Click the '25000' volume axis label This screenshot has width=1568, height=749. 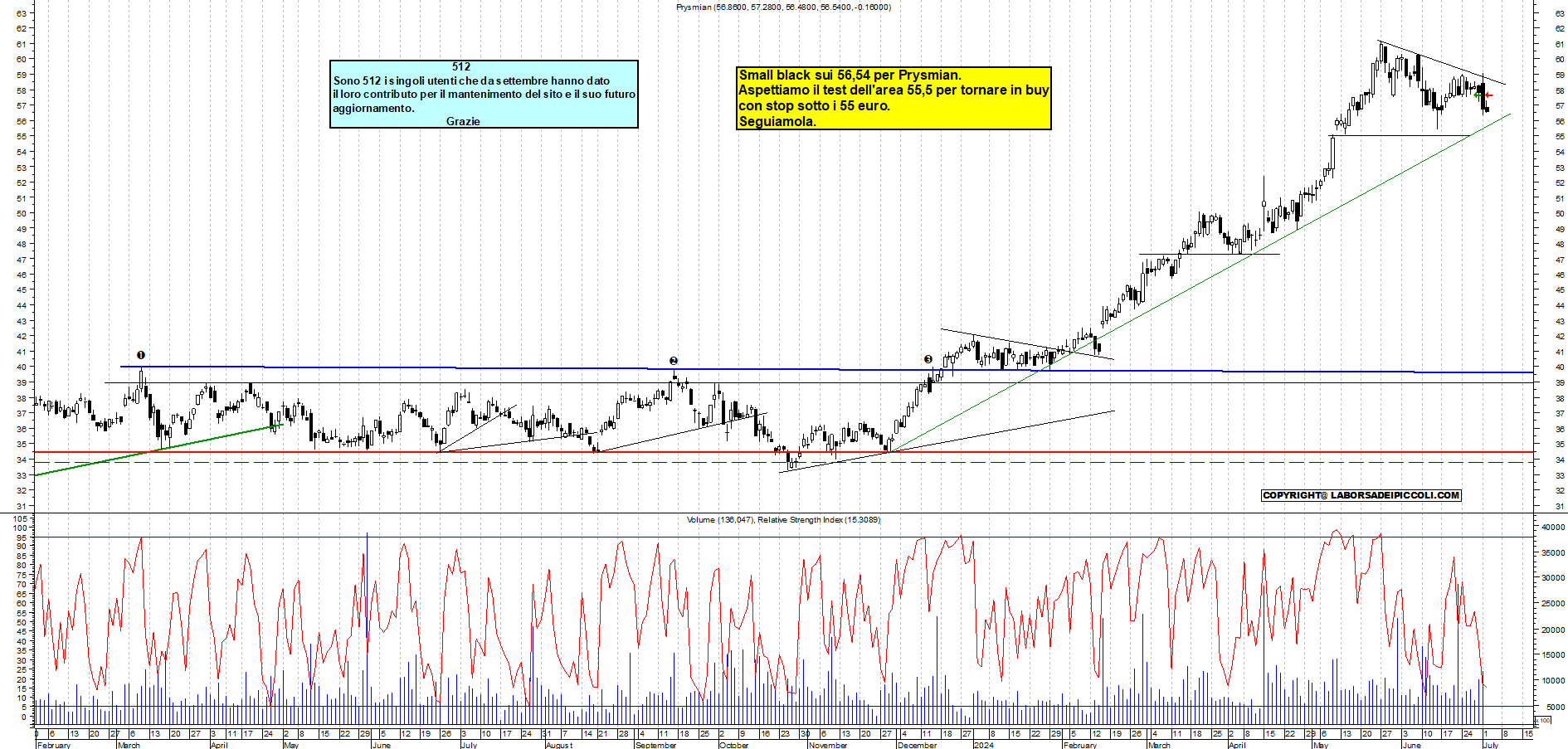pyautogui.click(x=1553, y=604)
